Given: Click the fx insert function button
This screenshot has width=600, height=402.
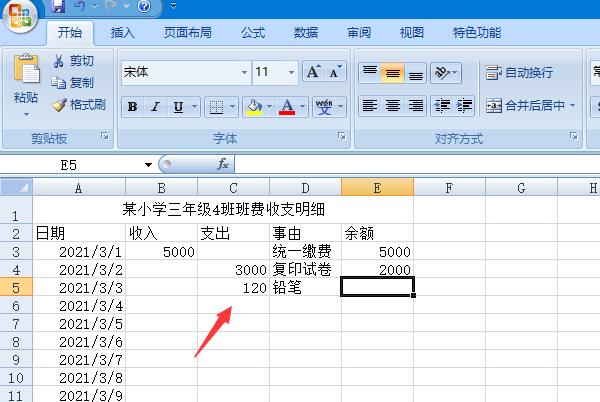Looking at the screenshot, I should tap(222, 165).
